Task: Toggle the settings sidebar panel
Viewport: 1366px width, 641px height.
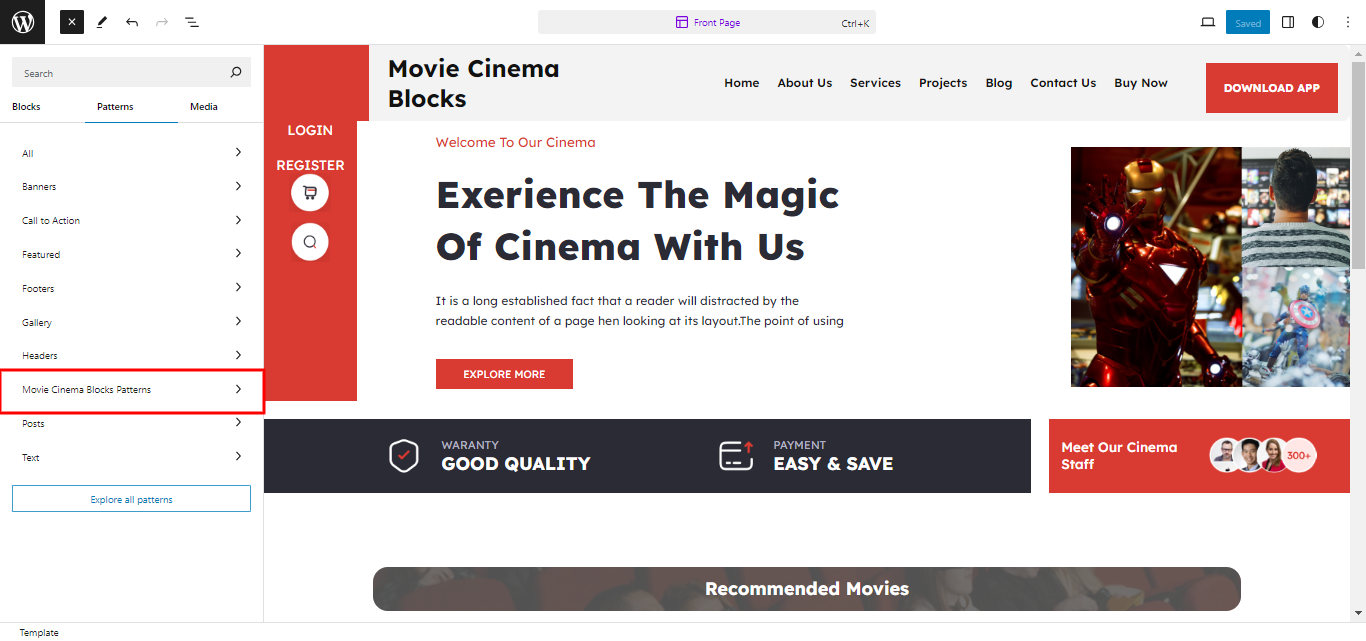Action: click(x=1288, y=22)
